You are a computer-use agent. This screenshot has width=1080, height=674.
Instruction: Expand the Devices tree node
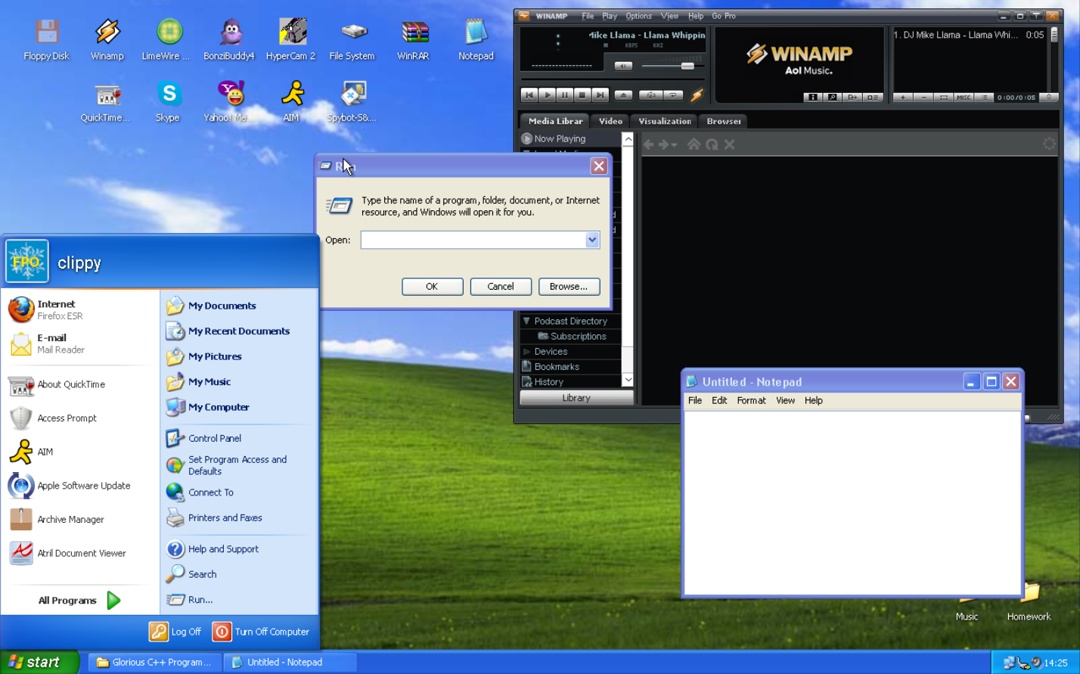527,351
